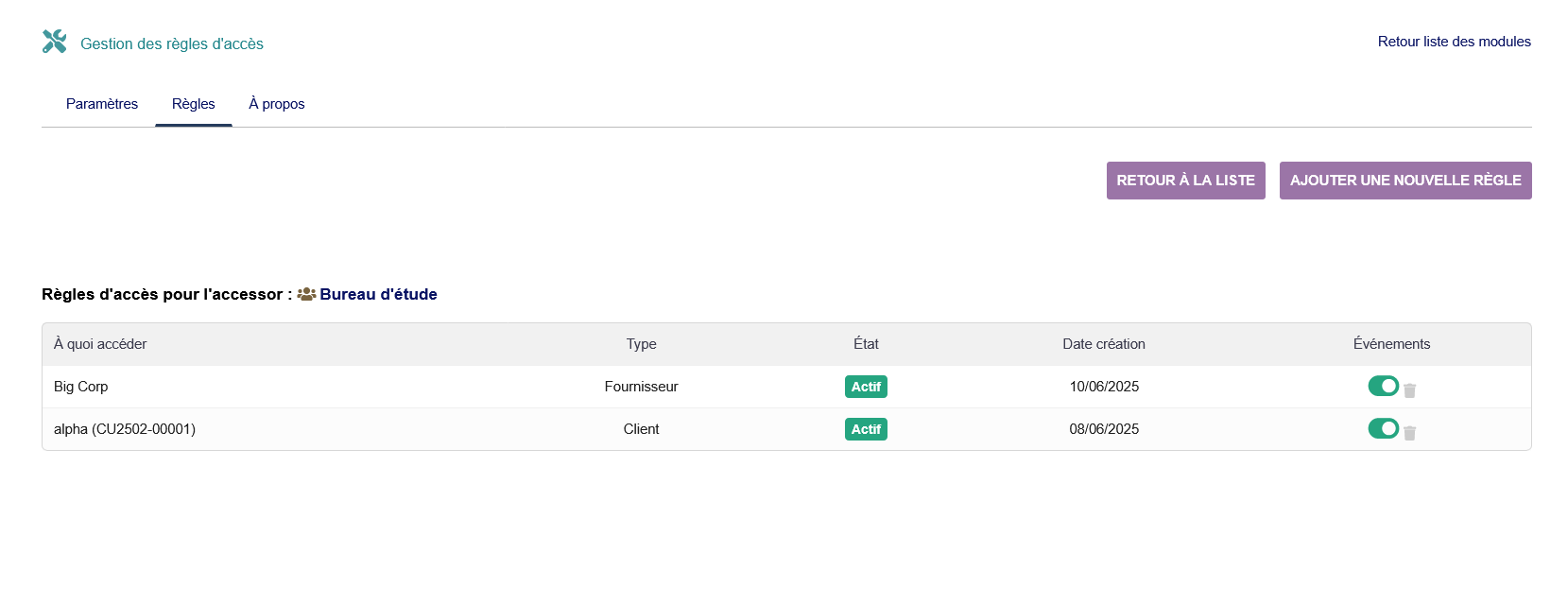The width and height of the screenshot is (1568, 605).
Task: Click the Actif badge for Big Corp
Action: click(866, 387)
